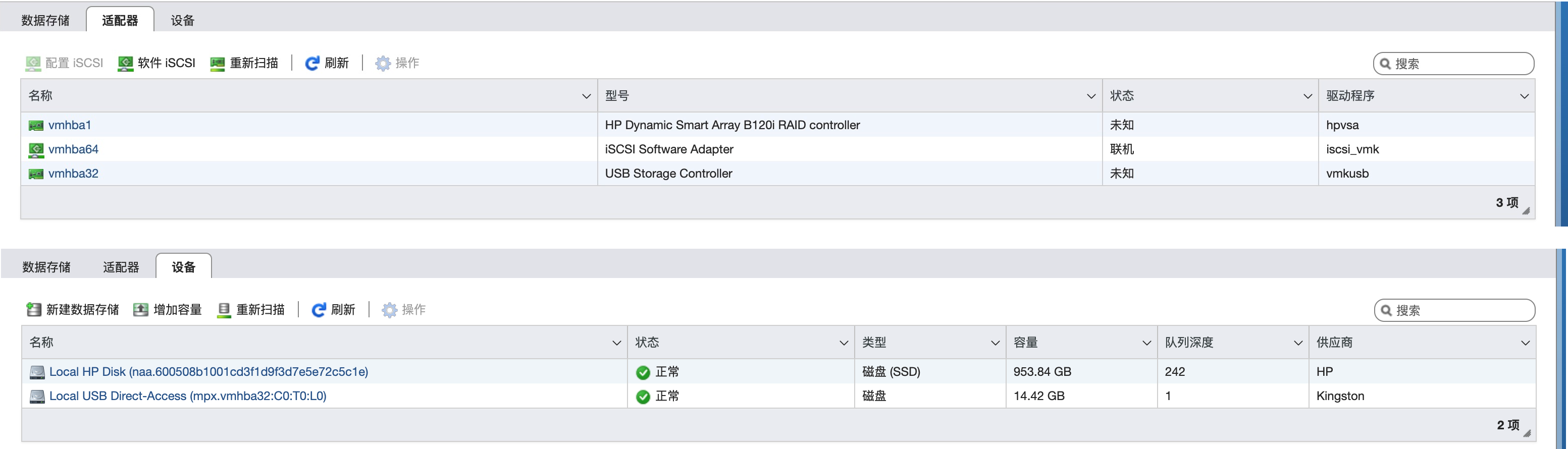1568x449 pixels.
Task: Open the vmhba1 adapter link
Action: click(69, 125)
